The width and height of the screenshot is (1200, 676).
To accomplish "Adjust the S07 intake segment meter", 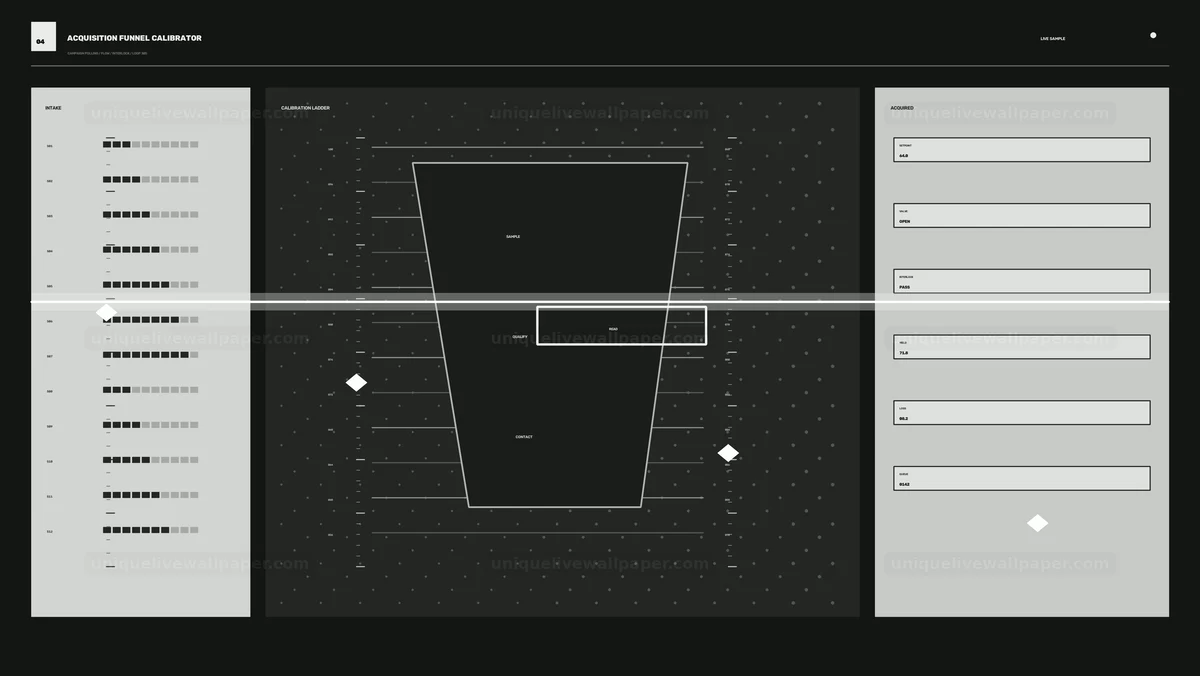I will pyautogui.click(x=150, y=355).
